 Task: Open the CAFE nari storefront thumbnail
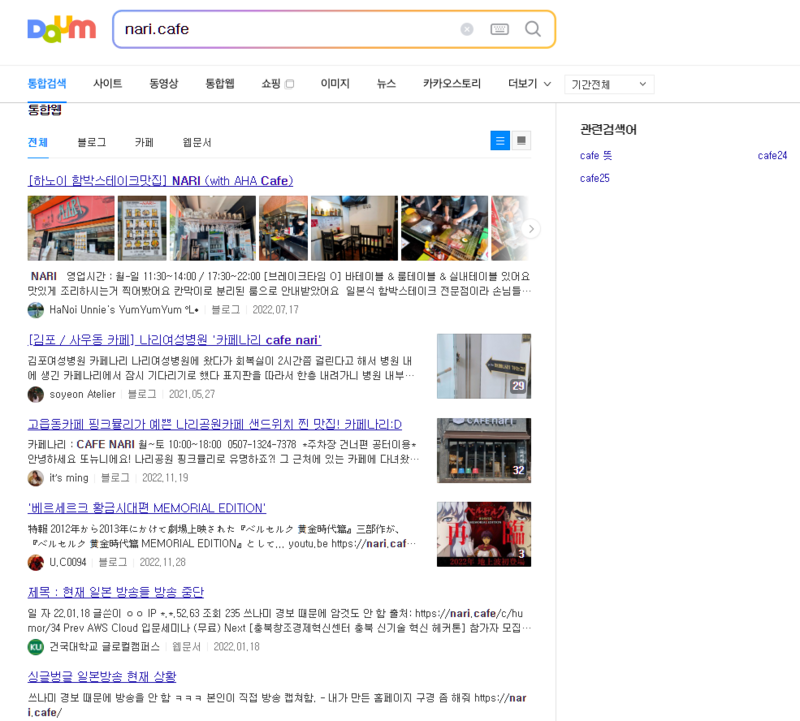[x=484, y=450]
